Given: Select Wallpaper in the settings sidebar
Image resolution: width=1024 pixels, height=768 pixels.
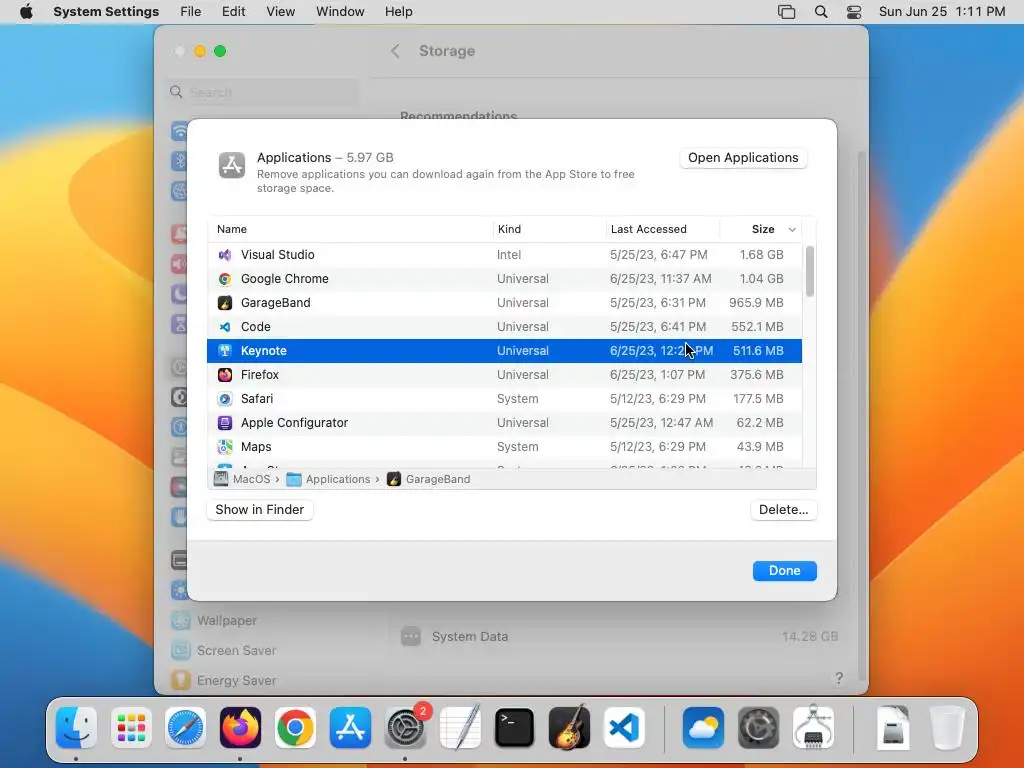Looking at the screenshot, I should pyautogui.click(x=227, y=620).
